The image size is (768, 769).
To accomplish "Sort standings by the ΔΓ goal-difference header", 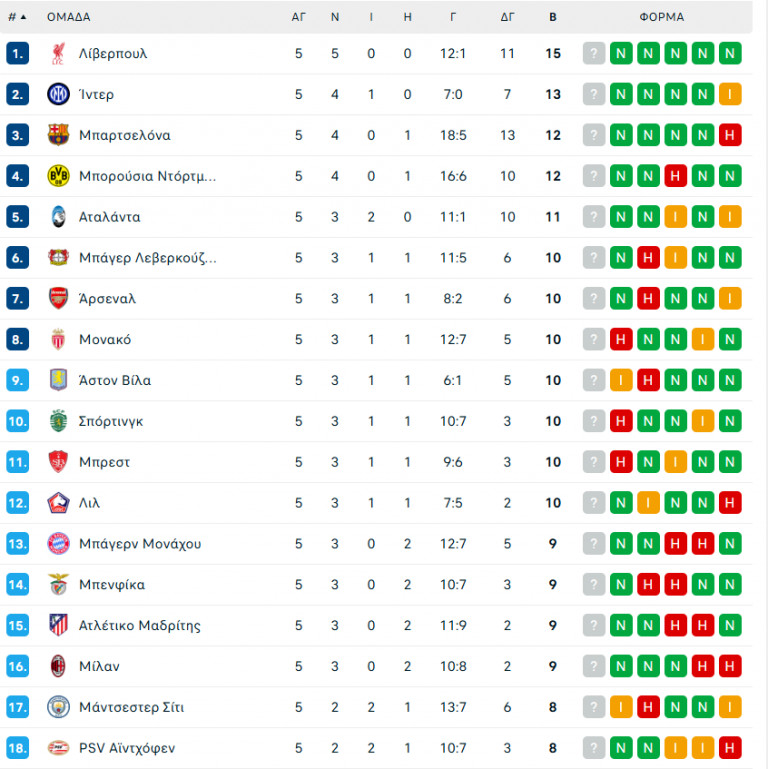I will (508, 17).
